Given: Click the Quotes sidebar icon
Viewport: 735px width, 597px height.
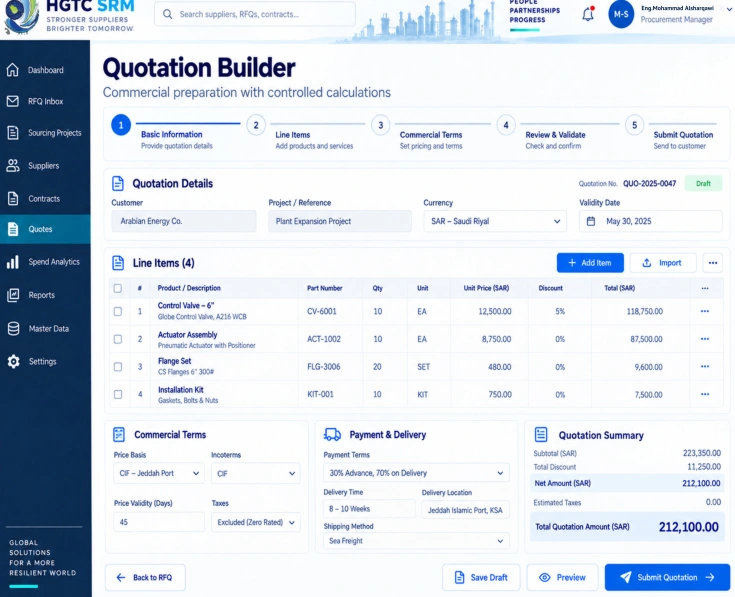Looking at the screenshot, I should pos(13,229).
